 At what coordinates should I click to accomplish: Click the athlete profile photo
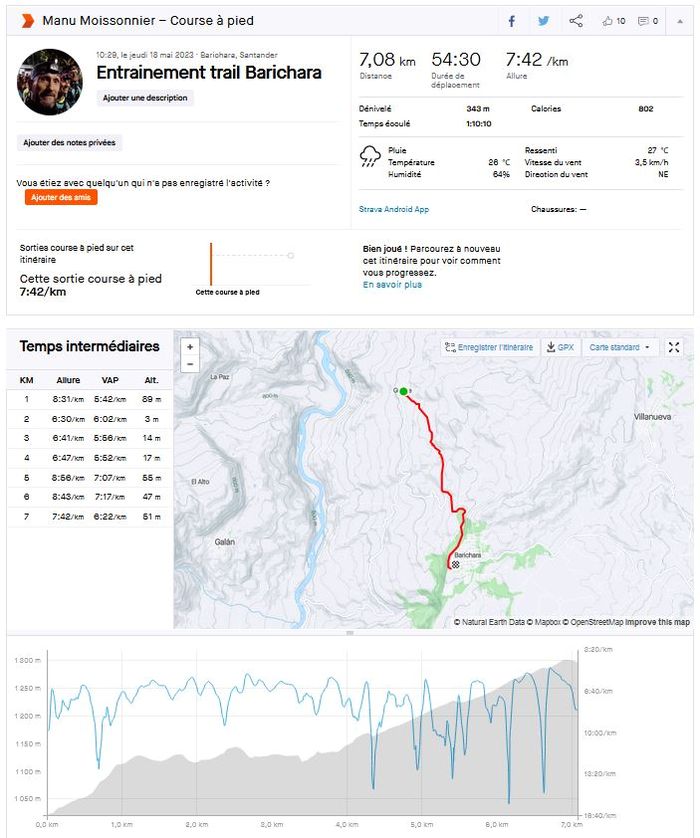[x=49, y=82]
